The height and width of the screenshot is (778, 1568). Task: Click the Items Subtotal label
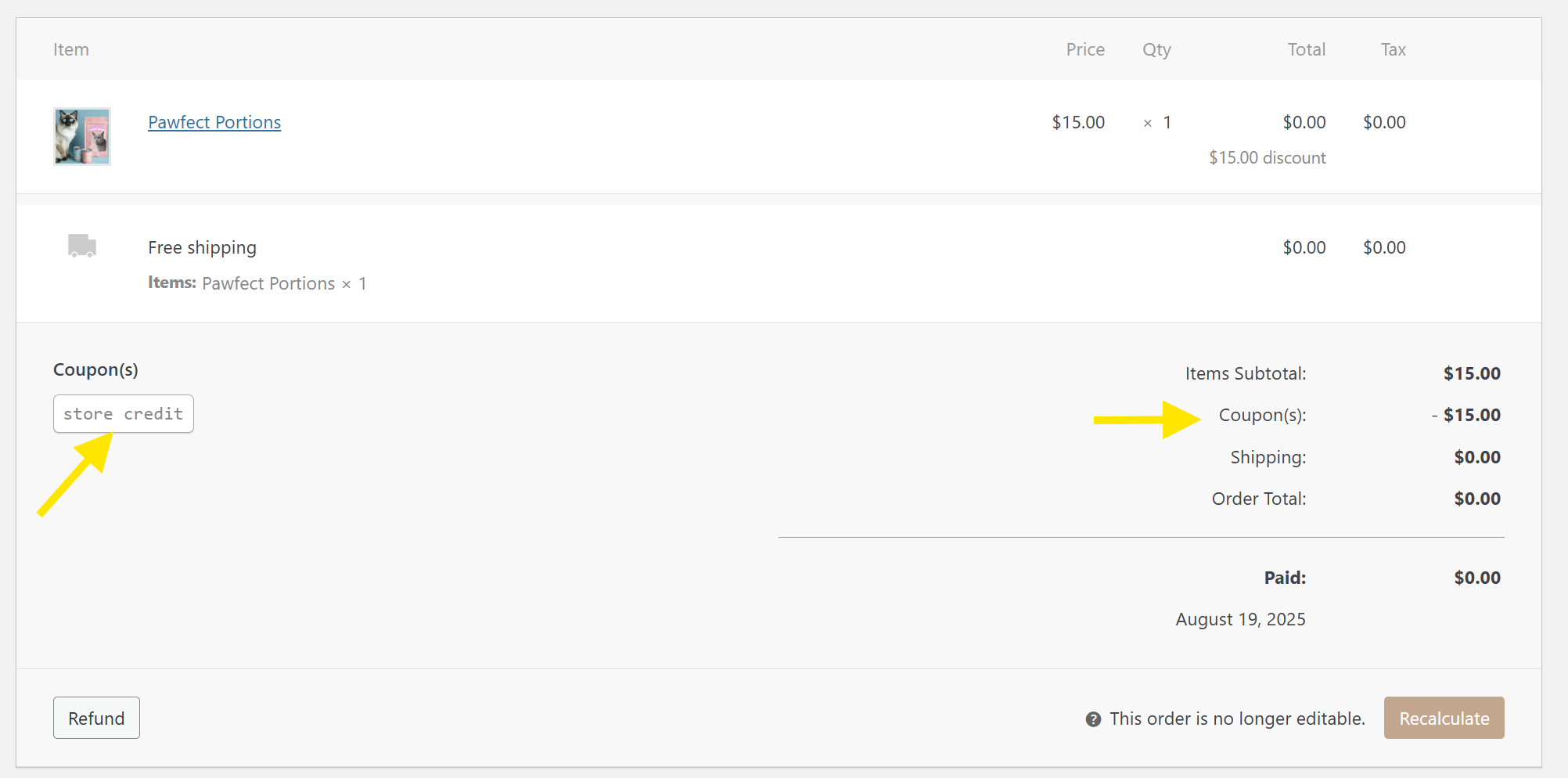pyautogui.click(x=1246, y=373)
